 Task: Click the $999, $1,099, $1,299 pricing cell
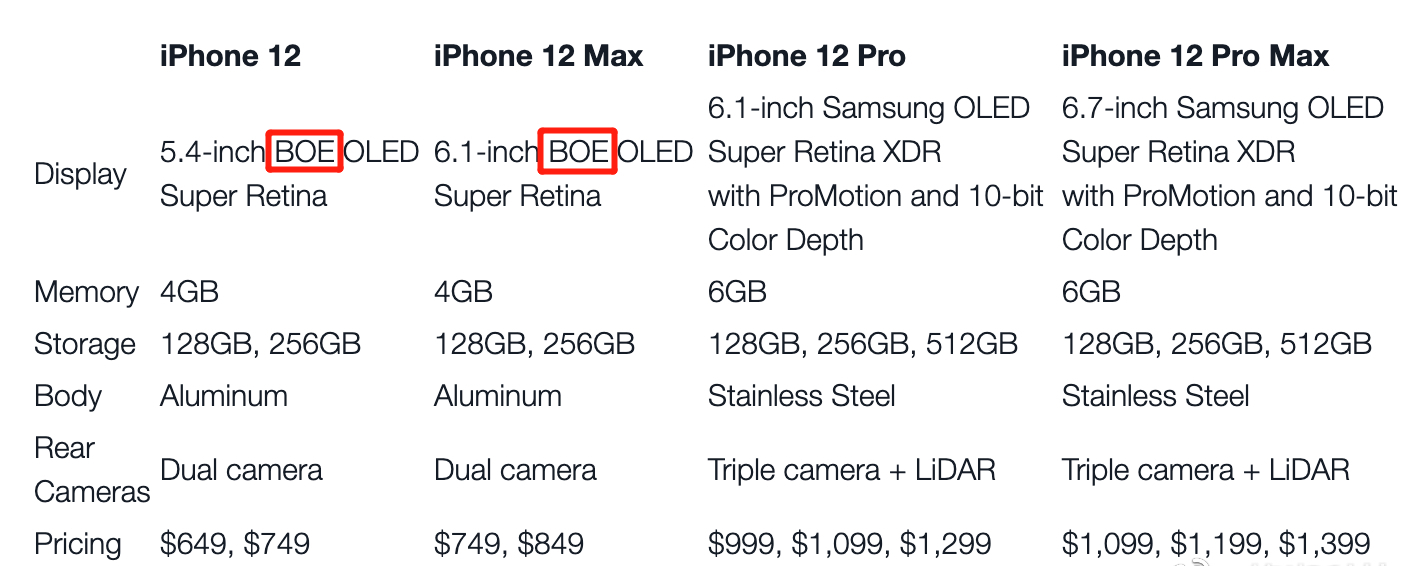[x=849, y=544]
